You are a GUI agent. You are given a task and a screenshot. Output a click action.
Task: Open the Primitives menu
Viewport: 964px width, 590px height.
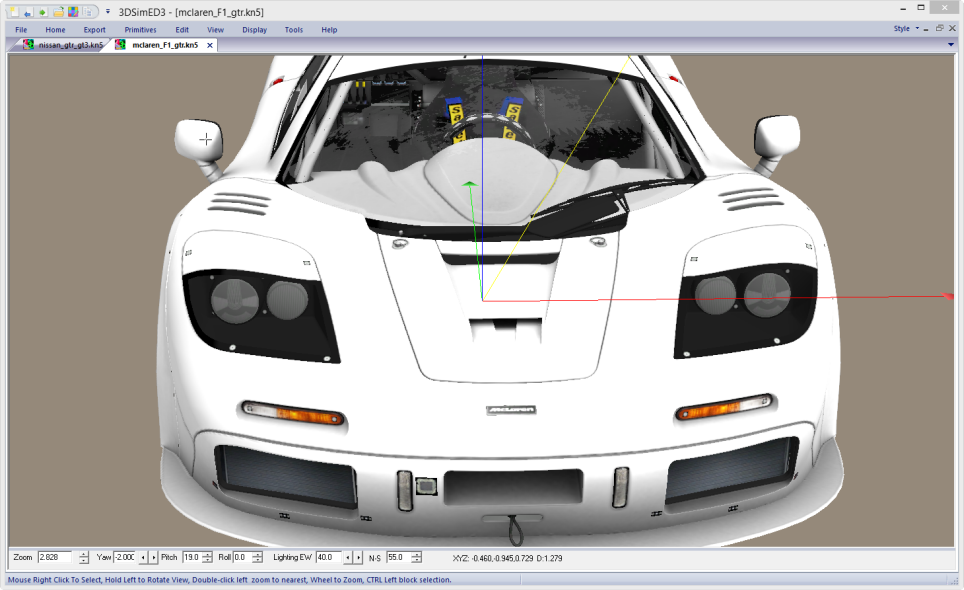click(x=140, y=30)
